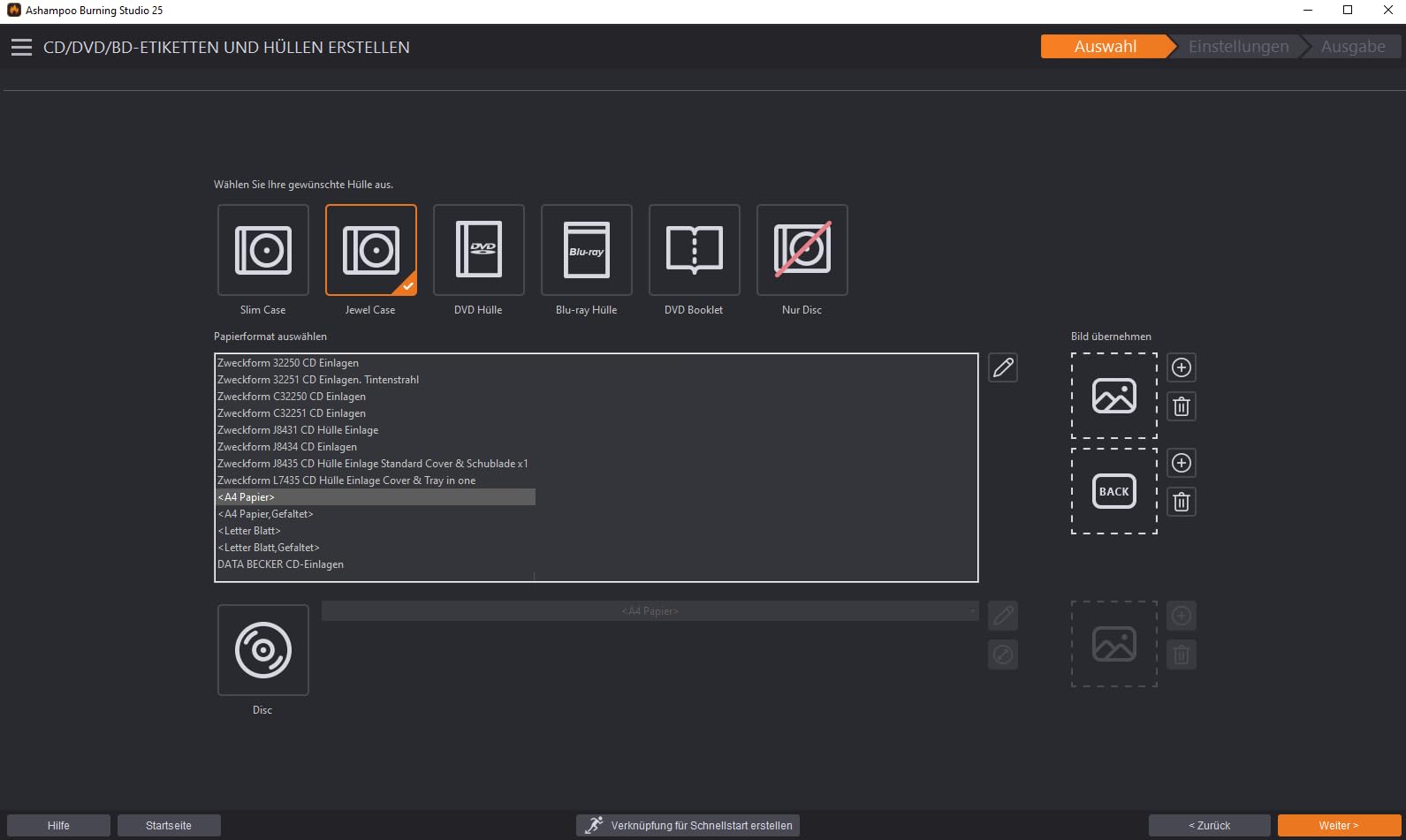Add a front cover image
The height and width of the screenshot is (840, 1406).
tap(1182, 367)
